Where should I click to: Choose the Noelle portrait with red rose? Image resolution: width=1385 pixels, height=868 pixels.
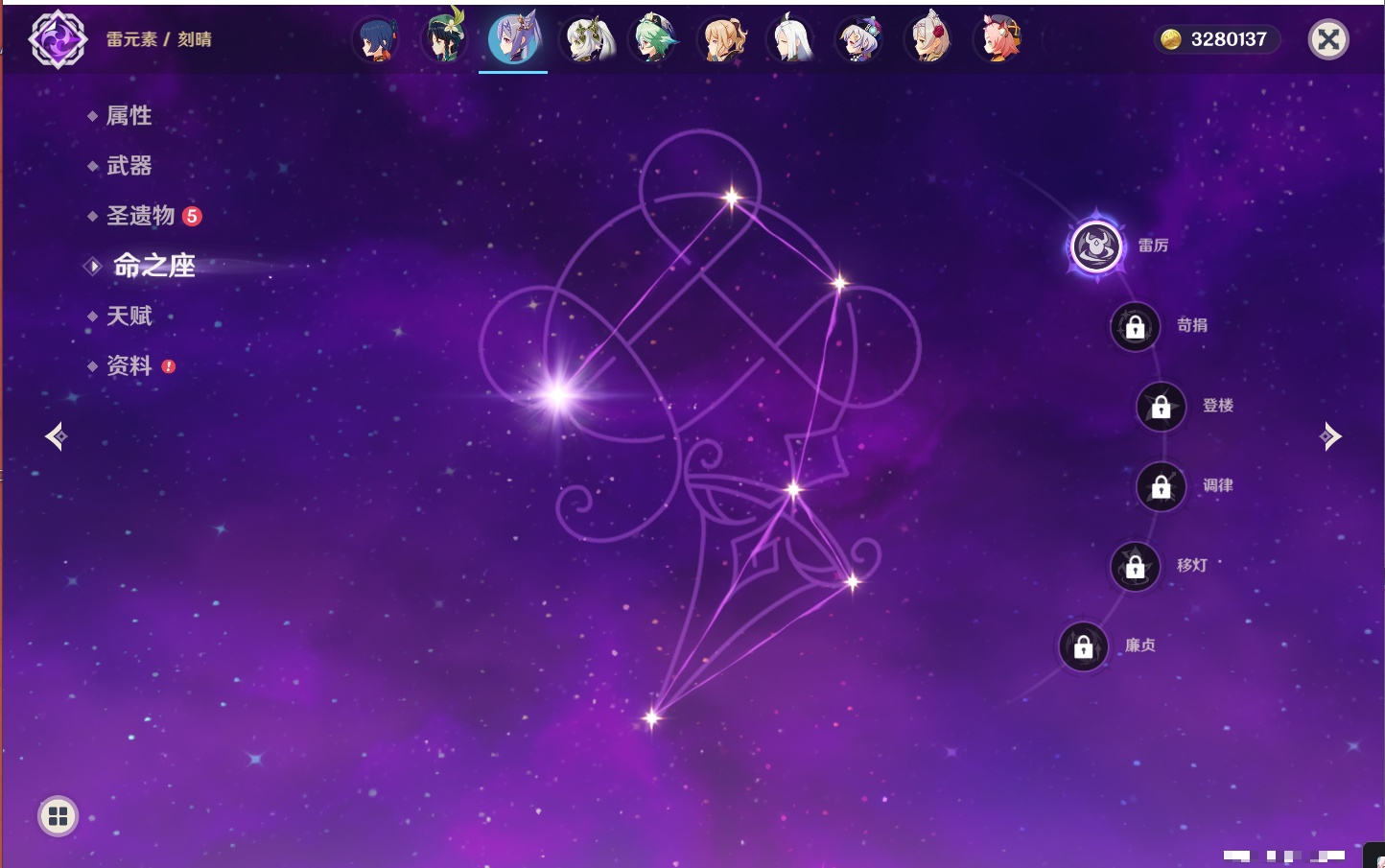[x=929, y=40]
